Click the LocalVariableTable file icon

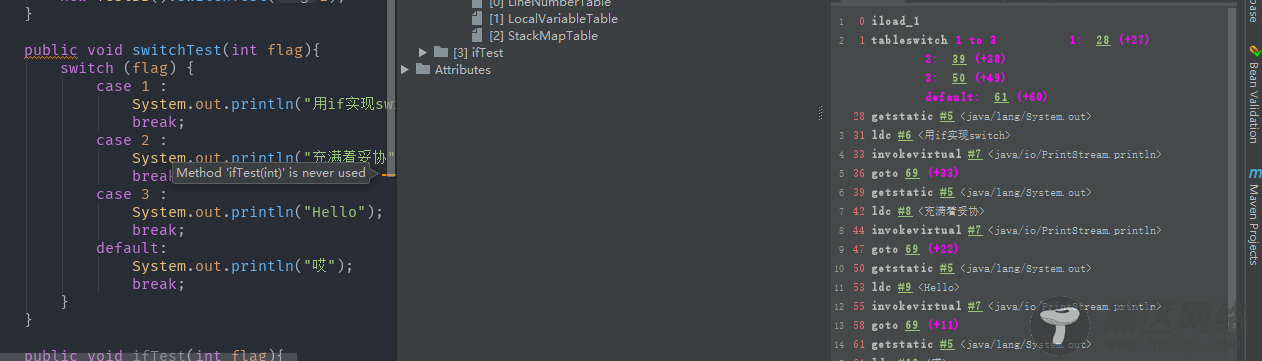[x=478, y=19]
